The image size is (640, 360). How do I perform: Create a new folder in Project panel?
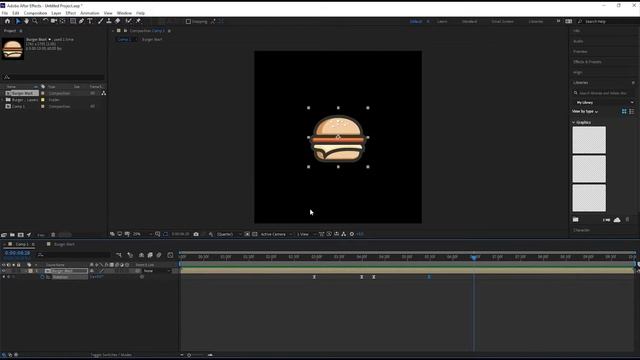(x=12, y=235)
